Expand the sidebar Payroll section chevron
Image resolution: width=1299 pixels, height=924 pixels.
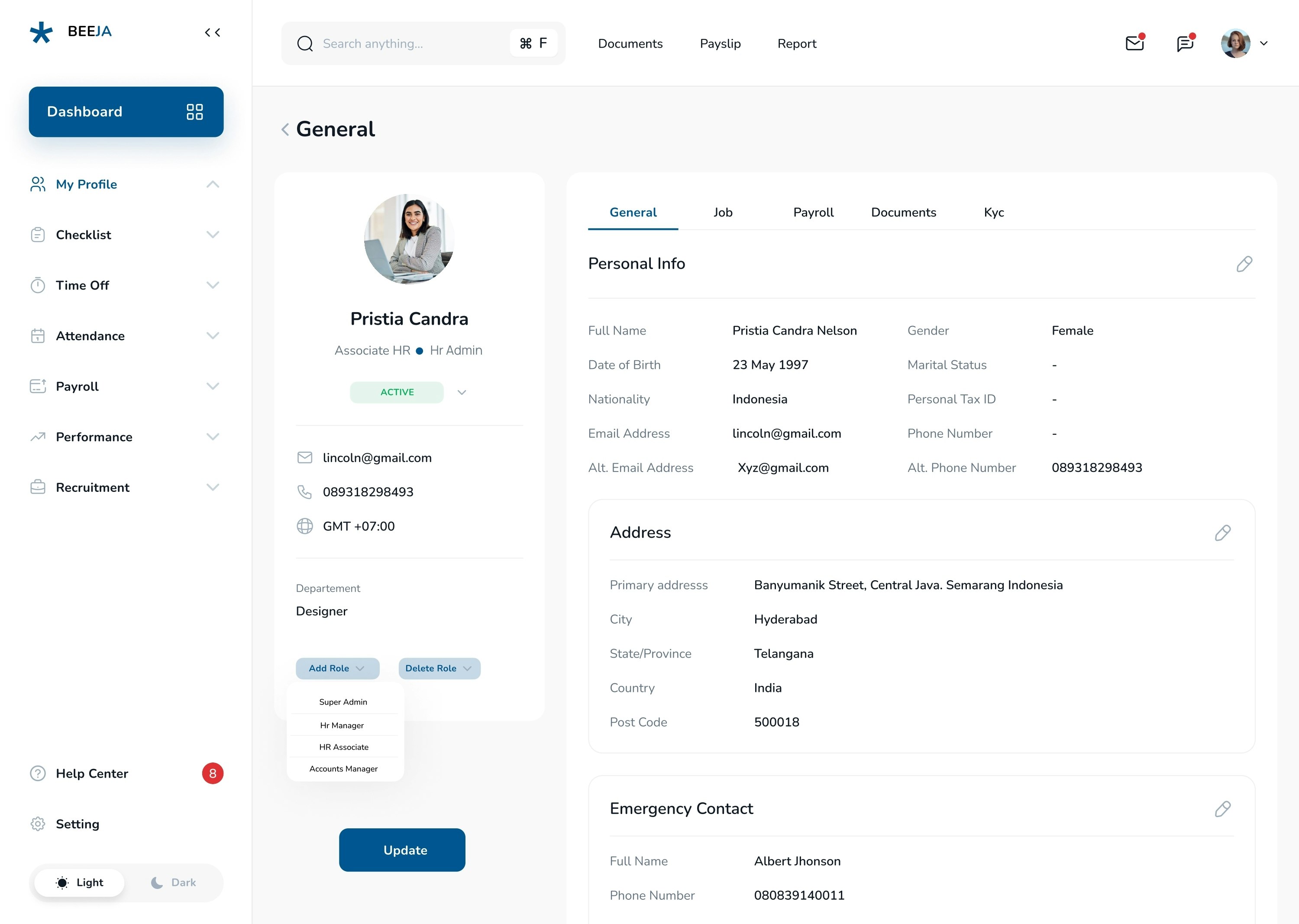coord(213,386)
